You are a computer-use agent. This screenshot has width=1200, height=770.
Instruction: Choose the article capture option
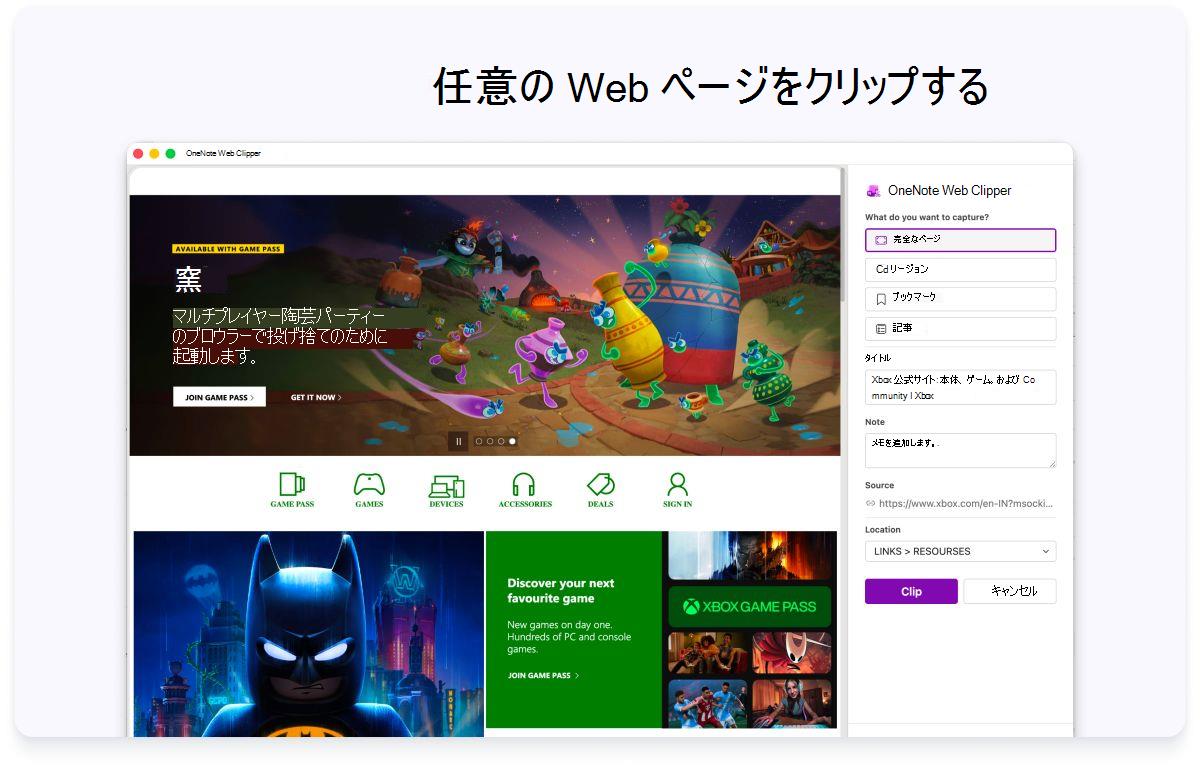[960, 329]
